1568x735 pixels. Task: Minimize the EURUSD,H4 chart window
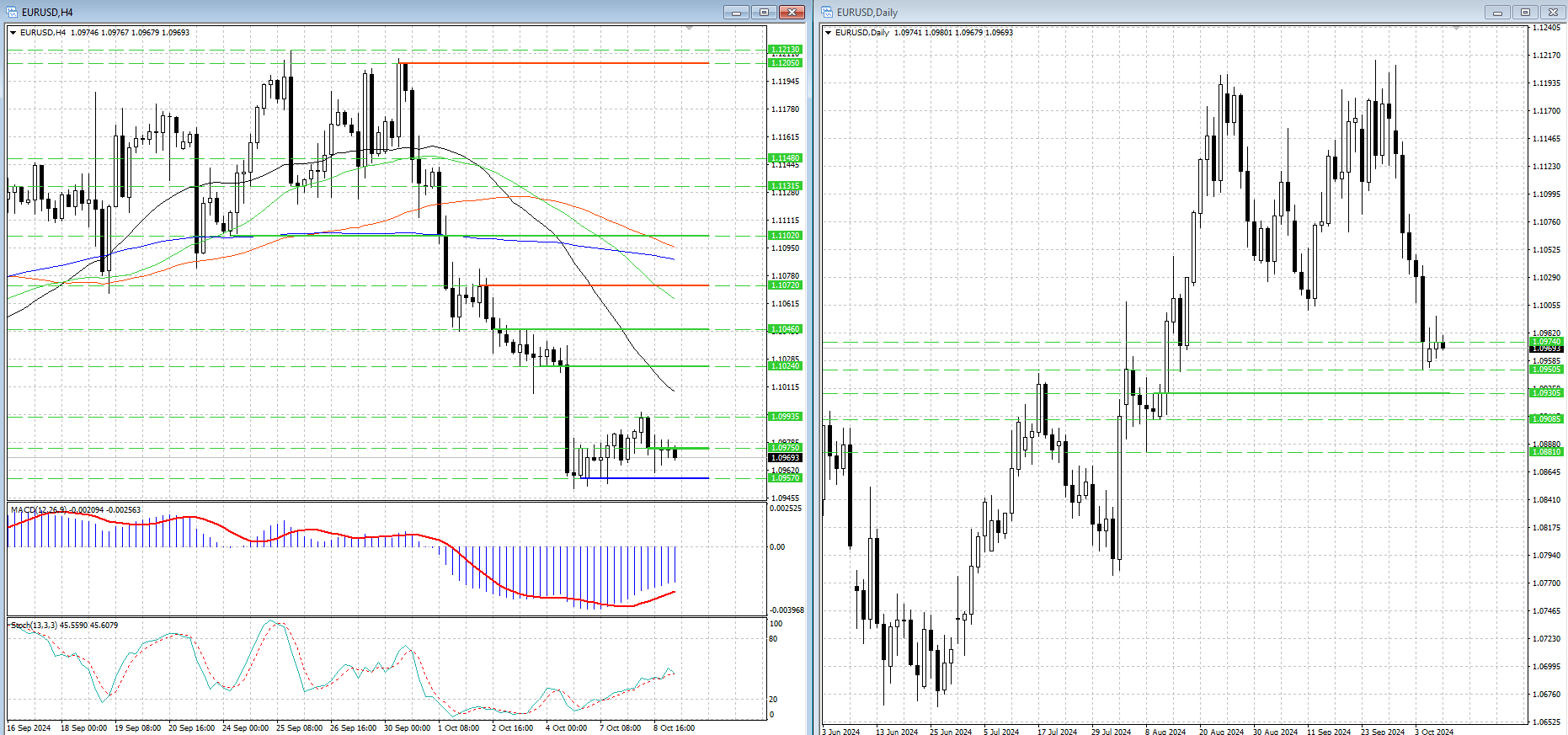click(x=736, y=12)
